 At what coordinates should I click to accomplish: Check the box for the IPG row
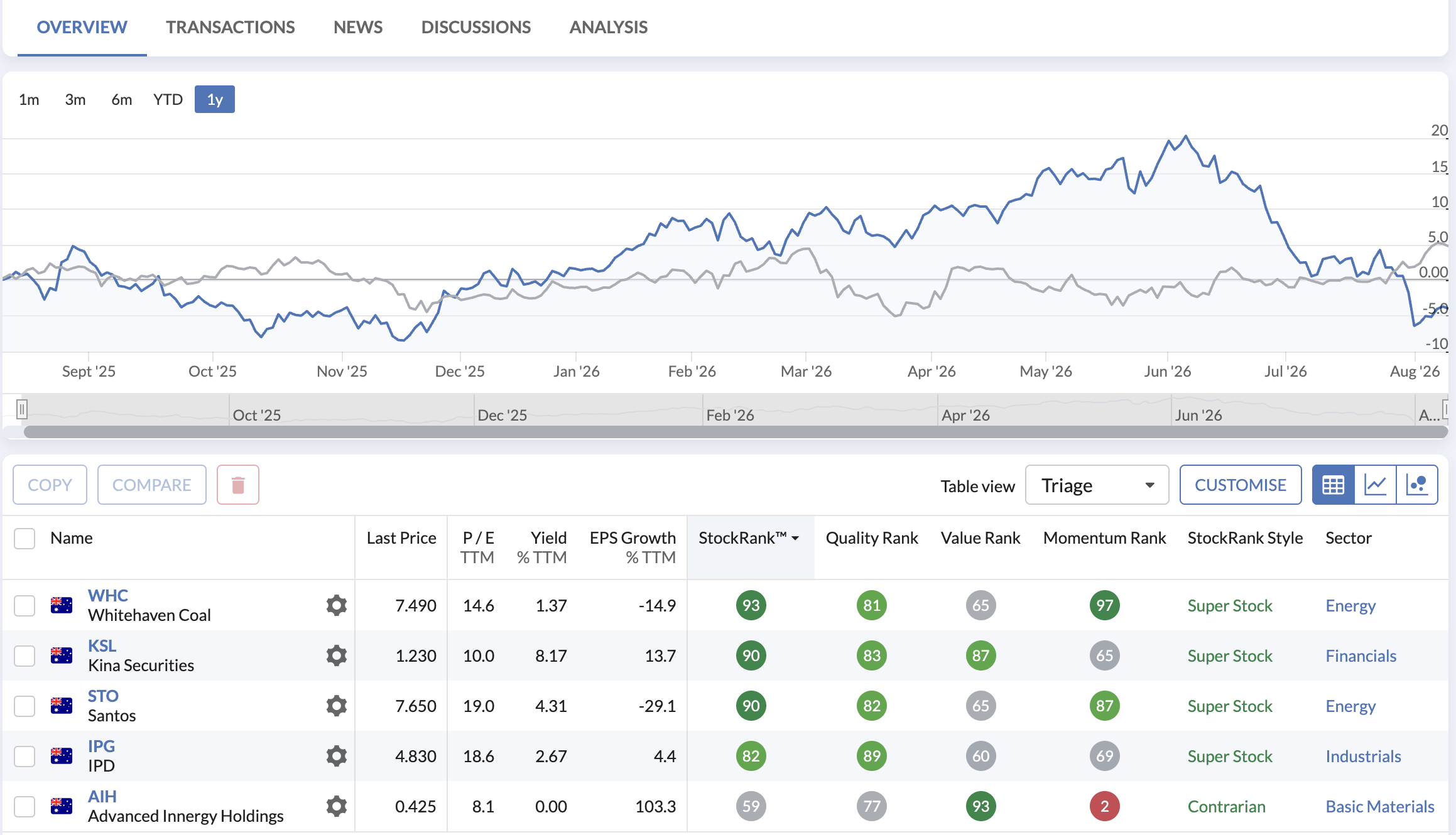point(24,756)
